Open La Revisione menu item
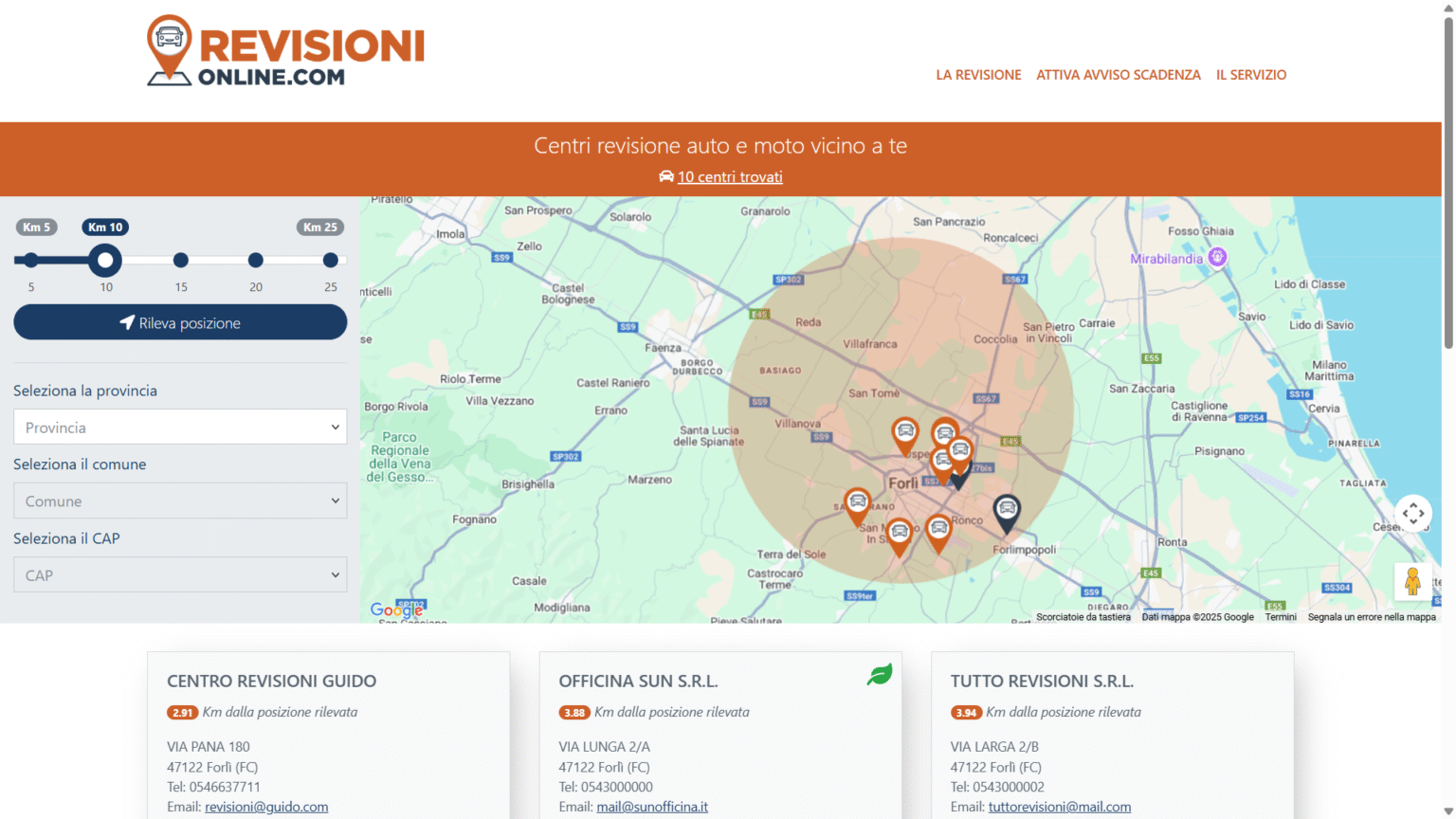This screenshot has height=819, width=1456. pyautogui.click(x=978, y=75)
